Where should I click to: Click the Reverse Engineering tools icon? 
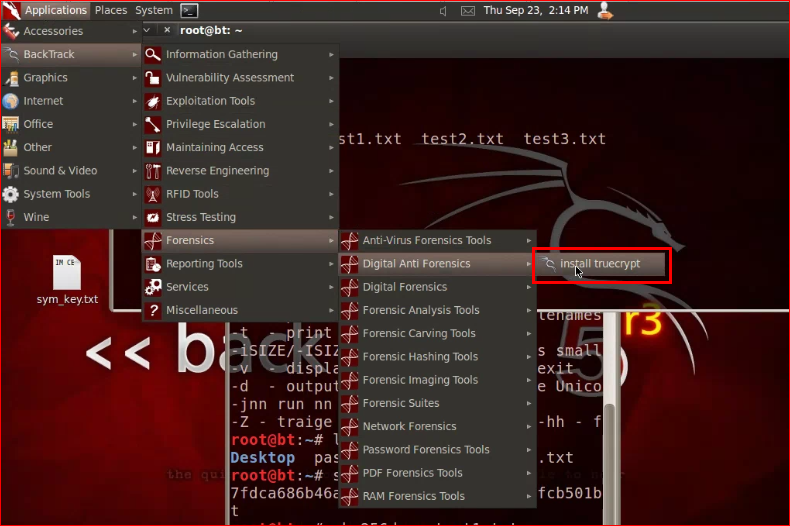[x=153, y=171]
